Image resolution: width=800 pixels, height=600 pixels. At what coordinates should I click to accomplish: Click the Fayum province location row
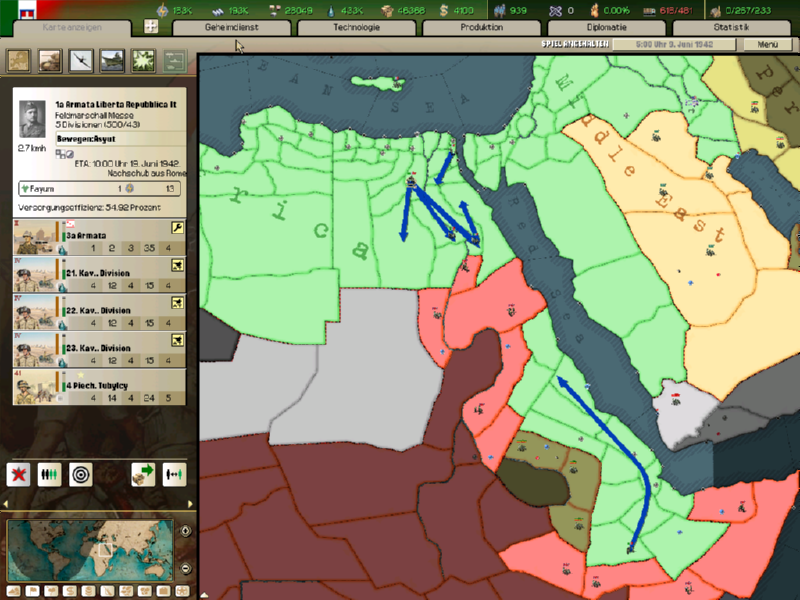click(99, 189)
